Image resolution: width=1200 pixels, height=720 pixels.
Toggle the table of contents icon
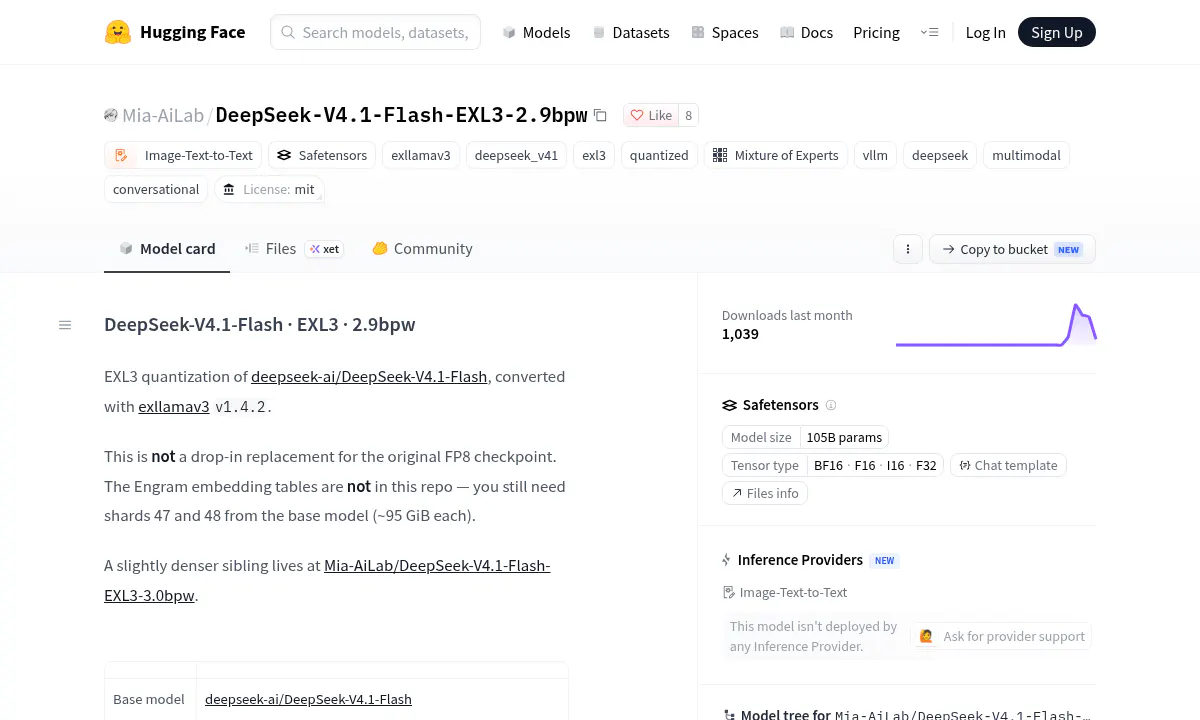65,325
